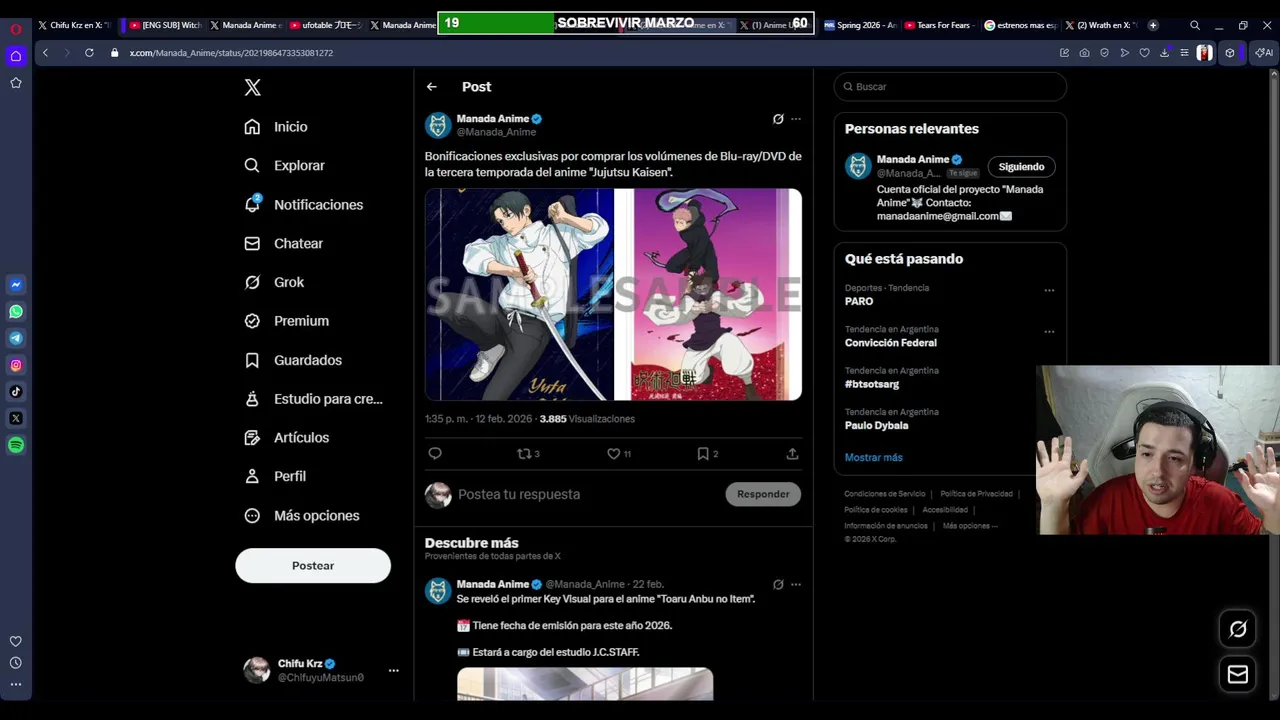Open Explorar

[x=285, y=166]
